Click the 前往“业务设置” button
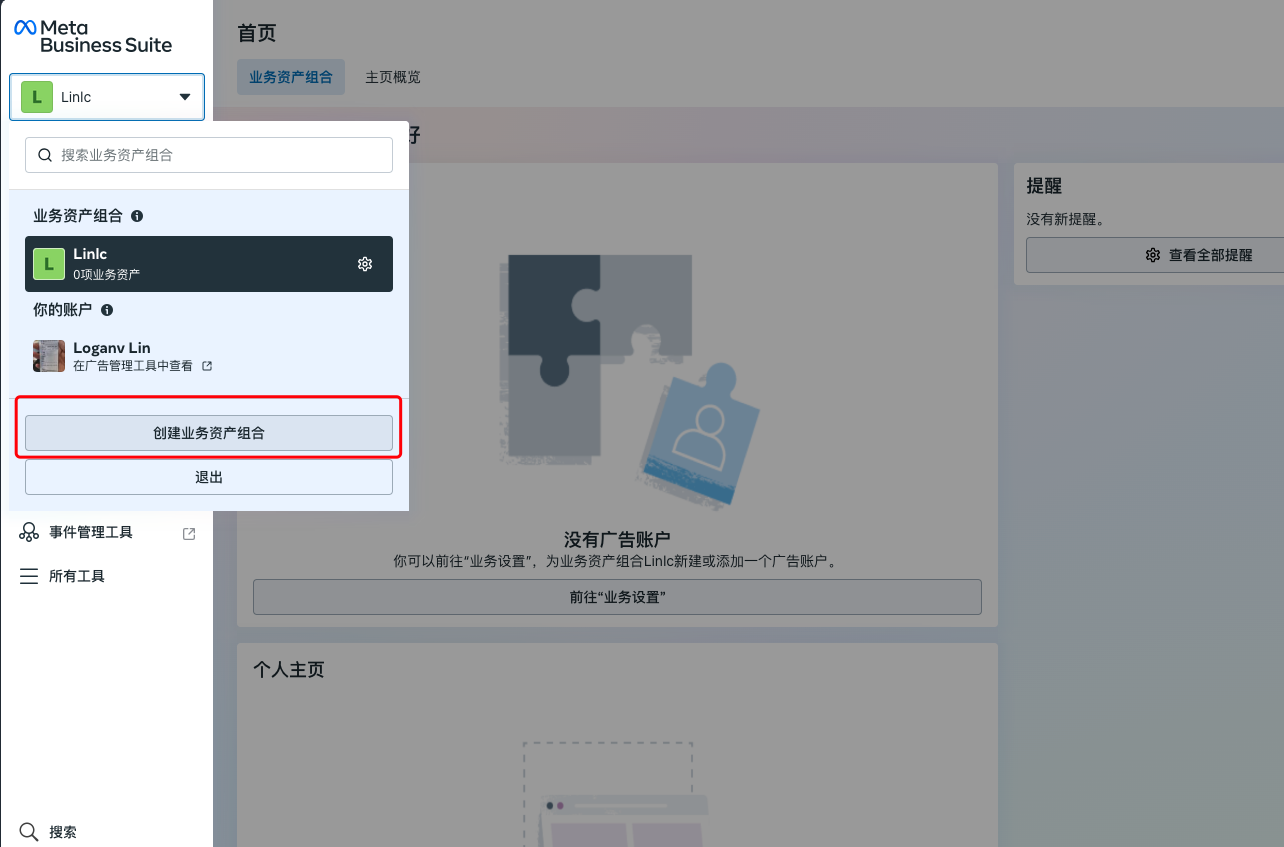This screenshot has width=1284, height=847. click(617, 597)
